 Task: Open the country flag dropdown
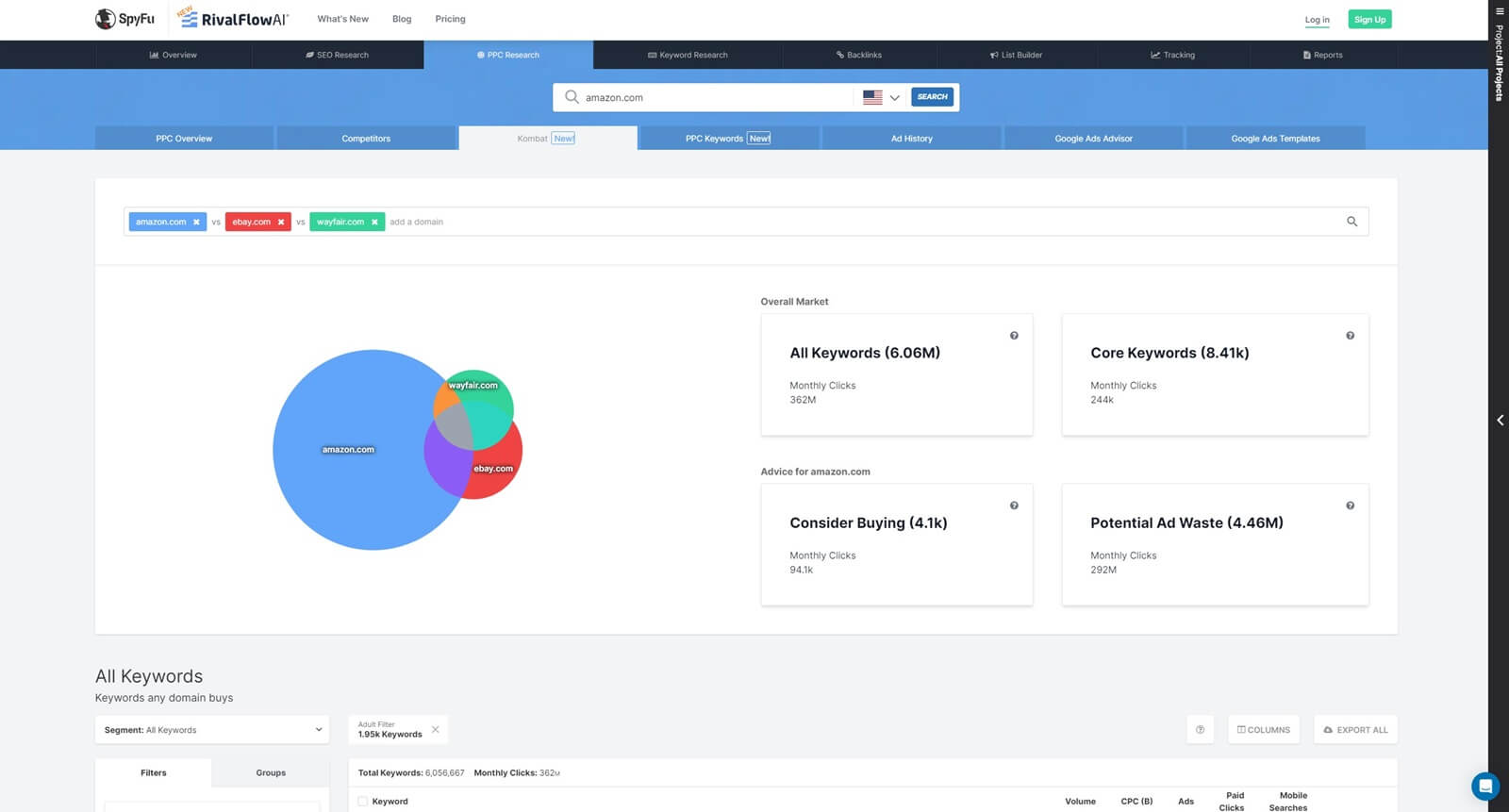tap(881, 97)
